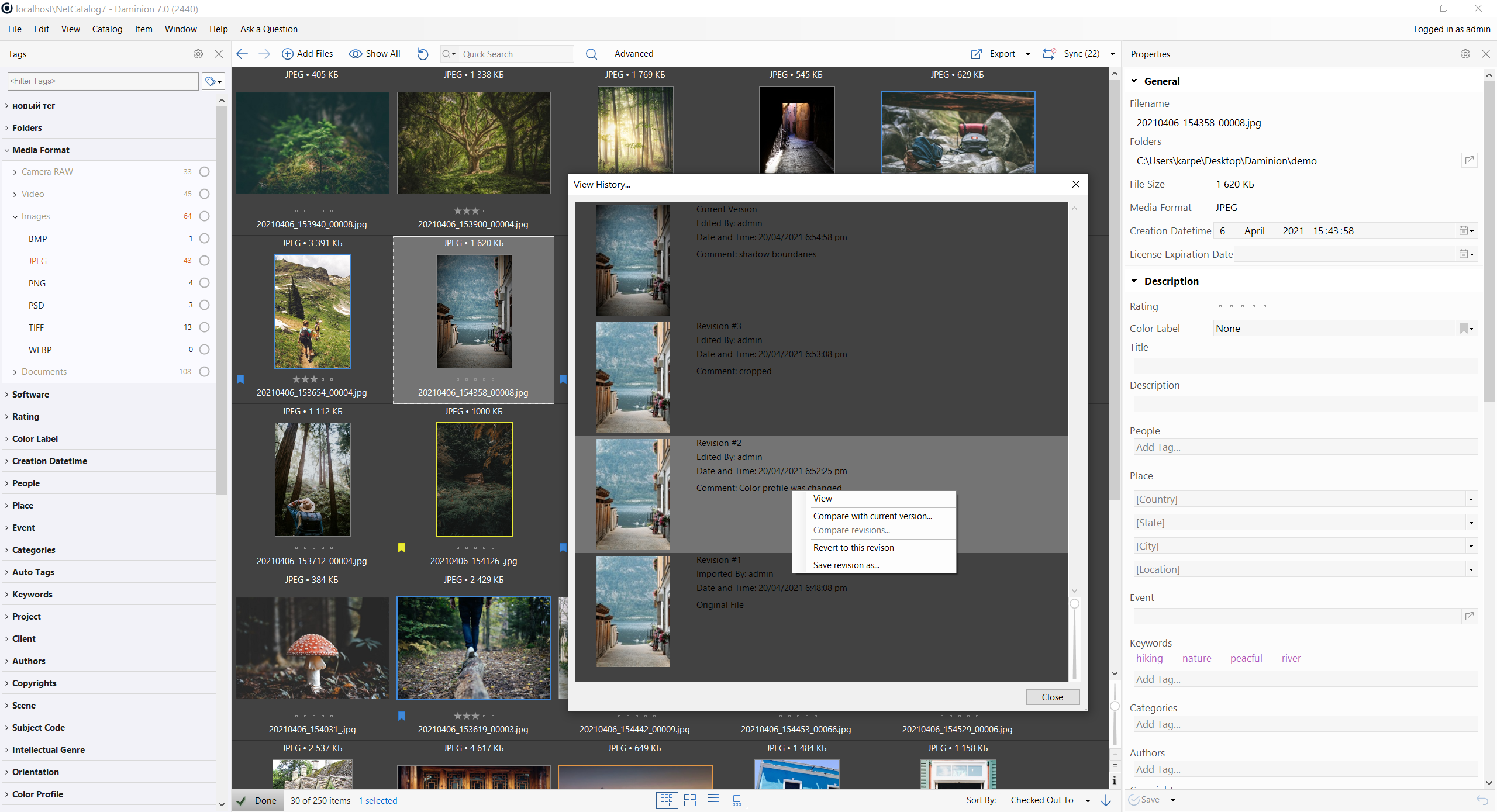The height and width of the screenshot is (812, 1497).
Task: Open the Color Label picker in Properties
Action: pos(1465,328)
